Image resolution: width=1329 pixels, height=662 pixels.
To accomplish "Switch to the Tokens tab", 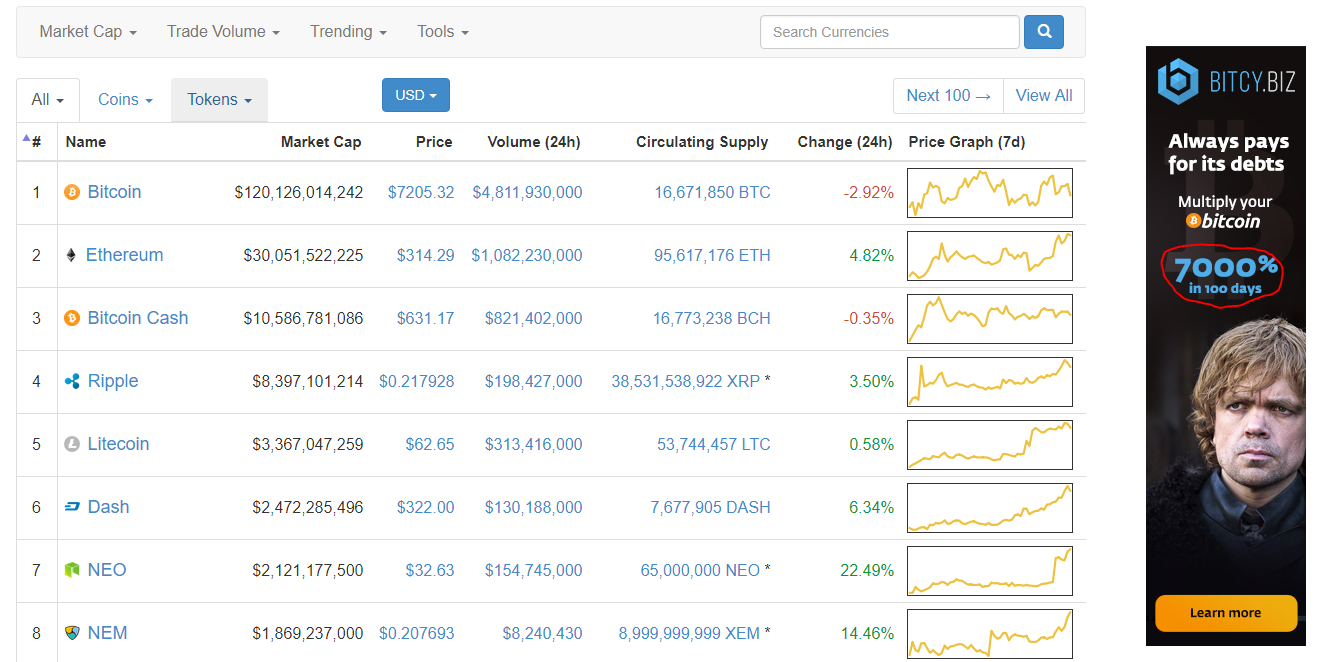I will 219,100.
